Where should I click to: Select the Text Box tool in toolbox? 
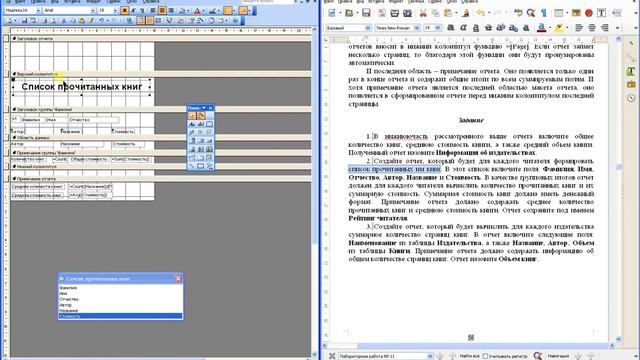(x=200, y=124)
